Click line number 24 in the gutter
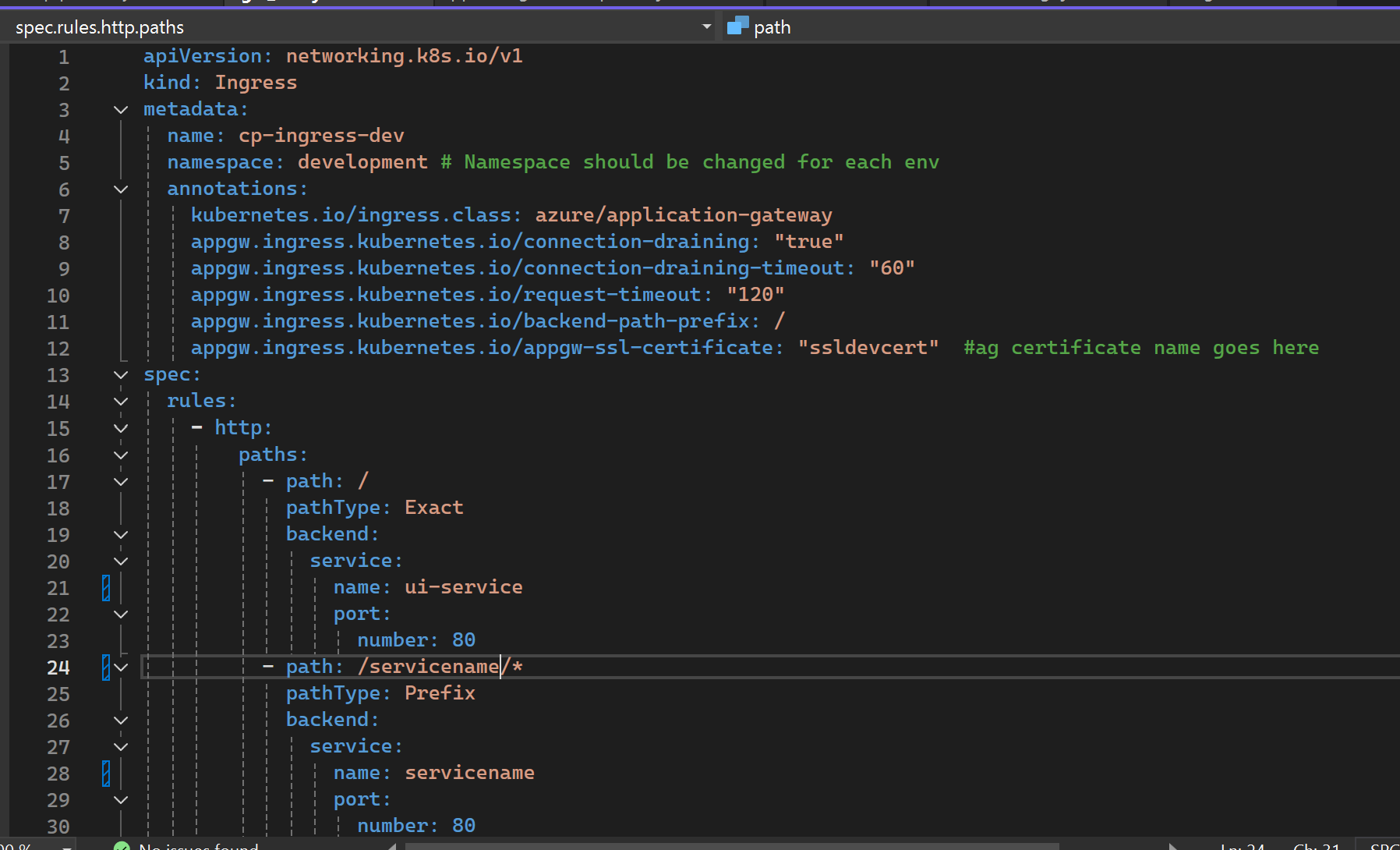1400x850 pixels. (58, 668)
